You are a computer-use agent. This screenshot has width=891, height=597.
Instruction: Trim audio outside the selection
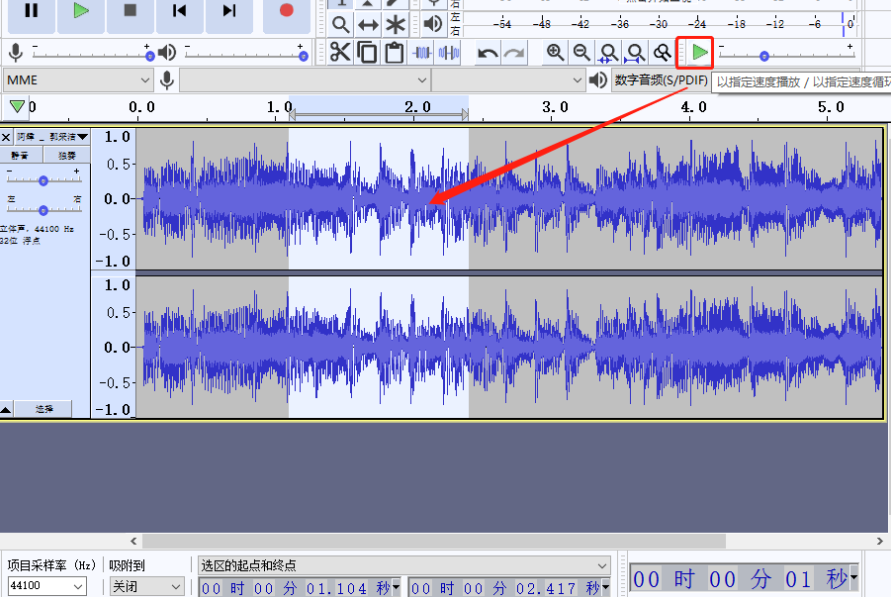click(422, 52)
